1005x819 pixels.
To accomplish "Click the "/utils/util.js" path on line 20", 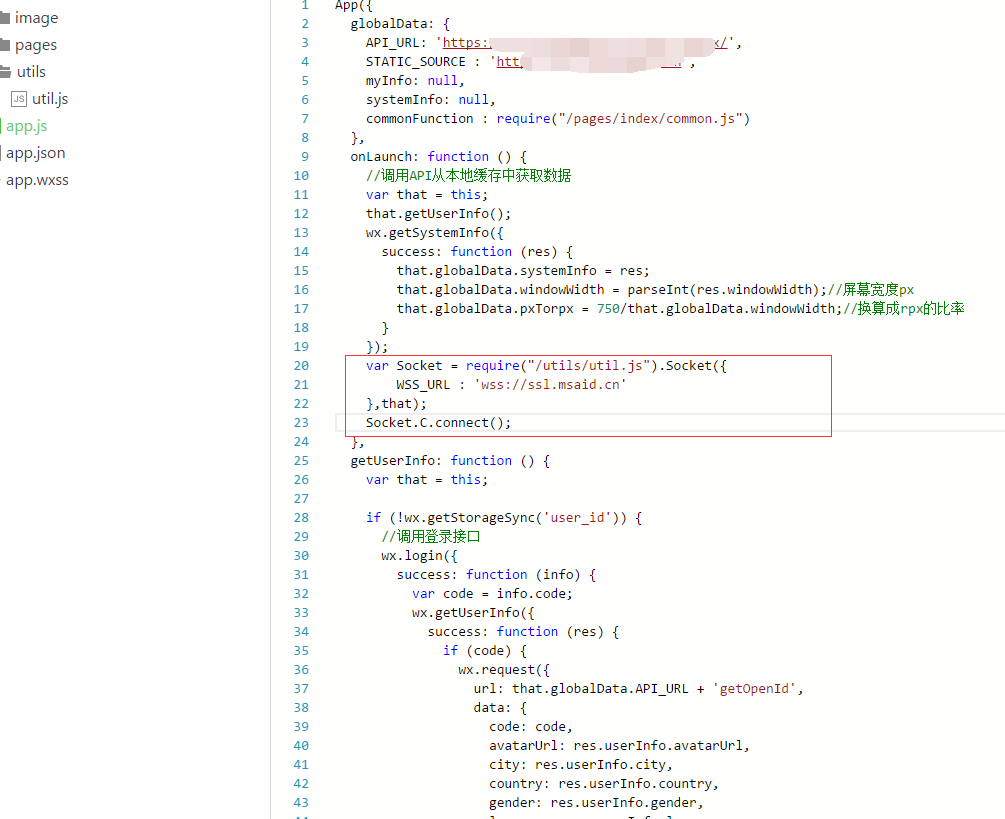I will (x=596, y=366).
